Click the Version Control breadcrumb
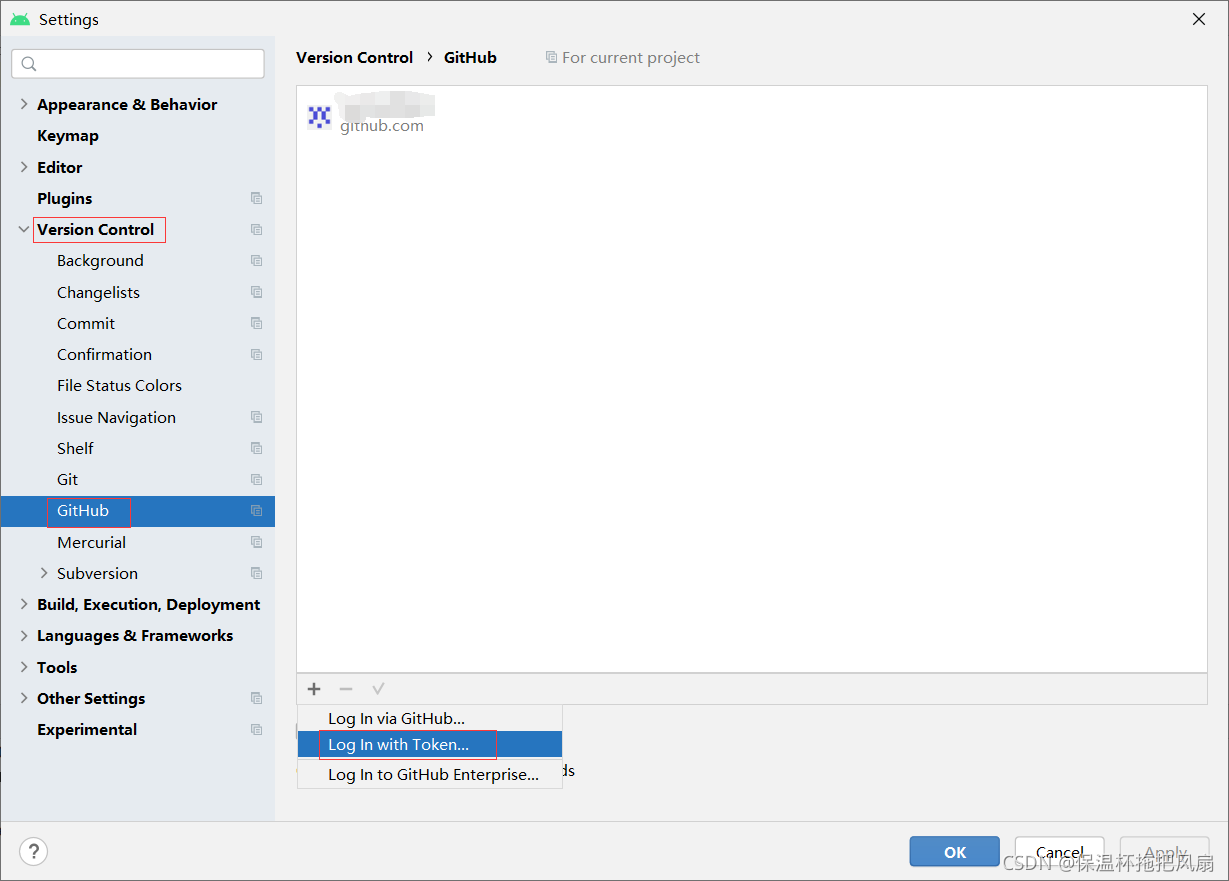 tap(355, 57)
